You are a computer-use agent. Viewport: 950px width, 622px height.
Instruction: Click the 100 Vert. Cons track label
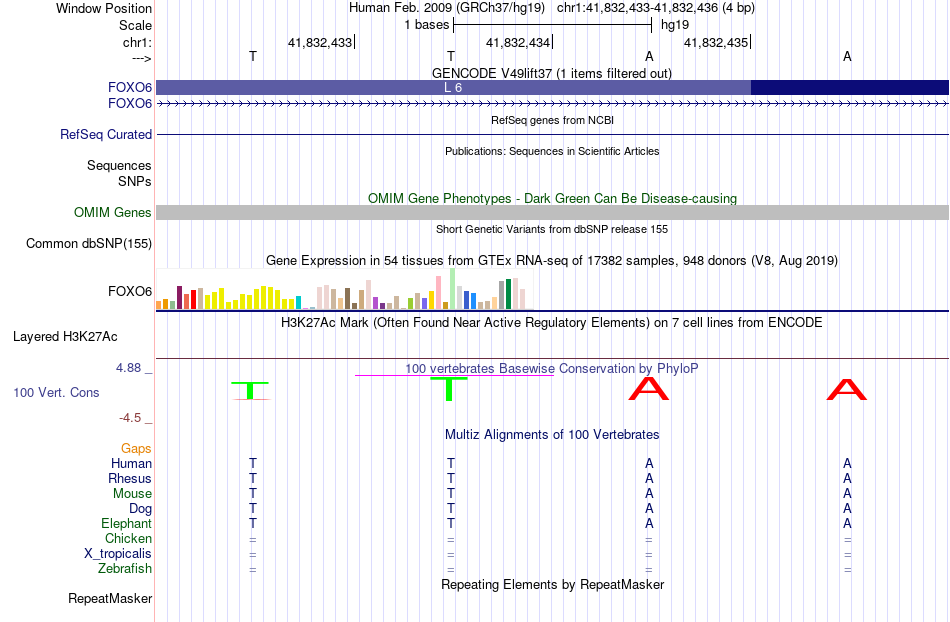point(56,392)
